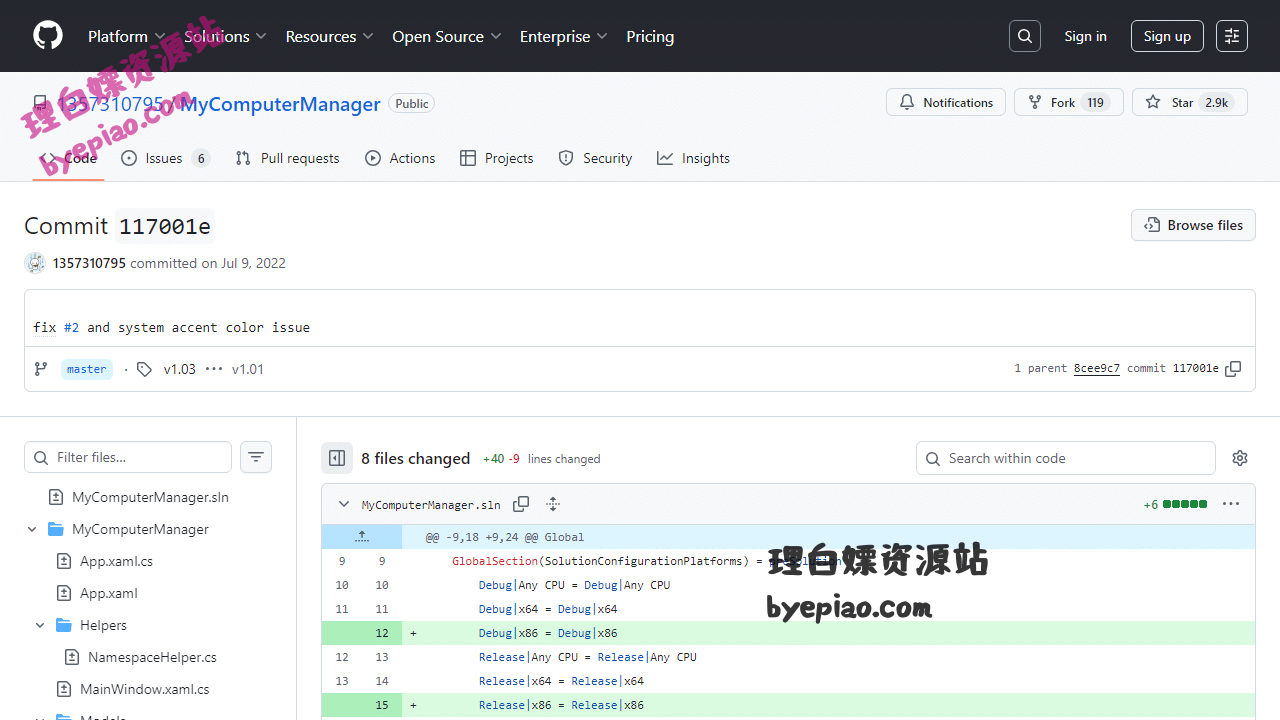Switch to the Issues tab

click(165, 158)
